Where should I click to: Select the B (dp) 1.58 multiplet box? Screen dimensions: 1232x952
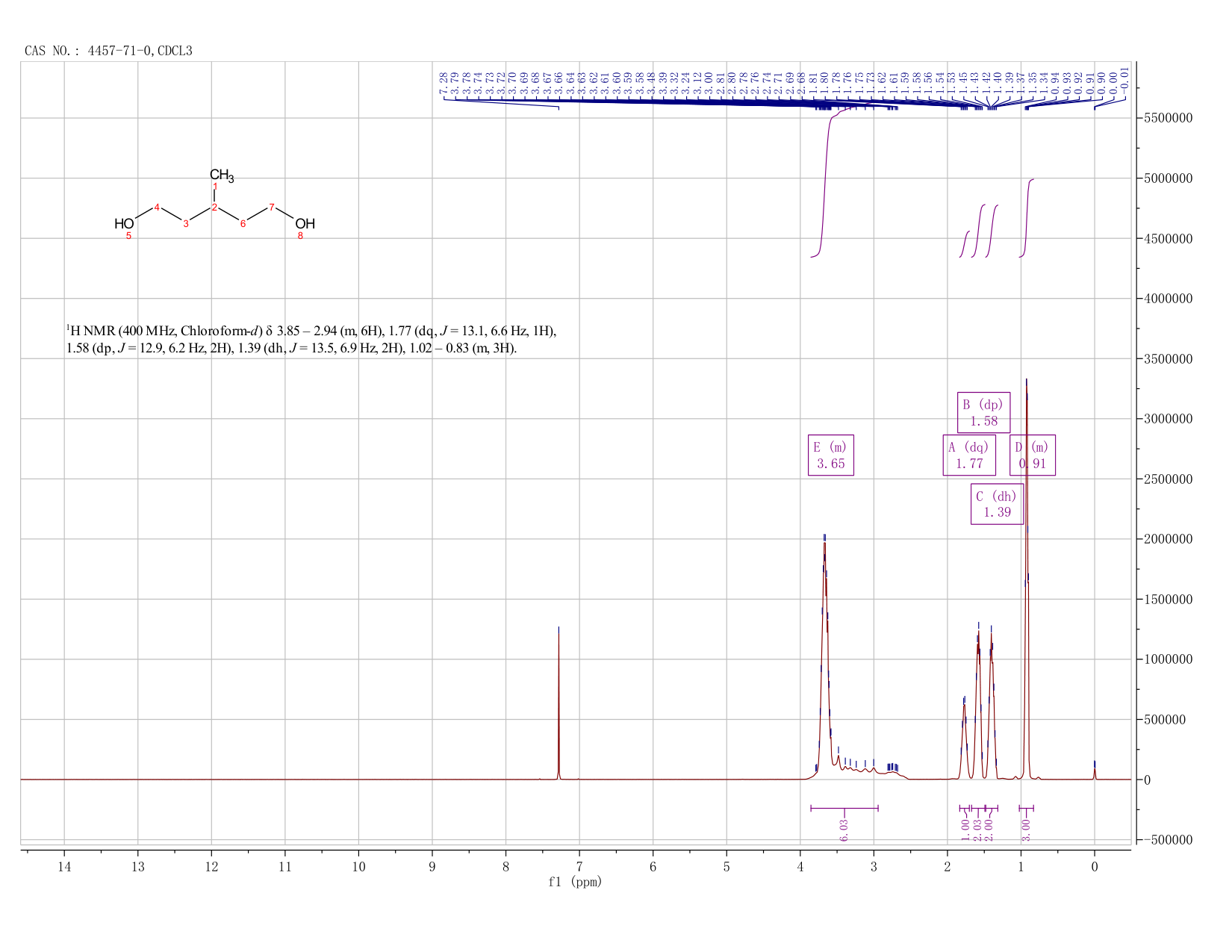983,413
